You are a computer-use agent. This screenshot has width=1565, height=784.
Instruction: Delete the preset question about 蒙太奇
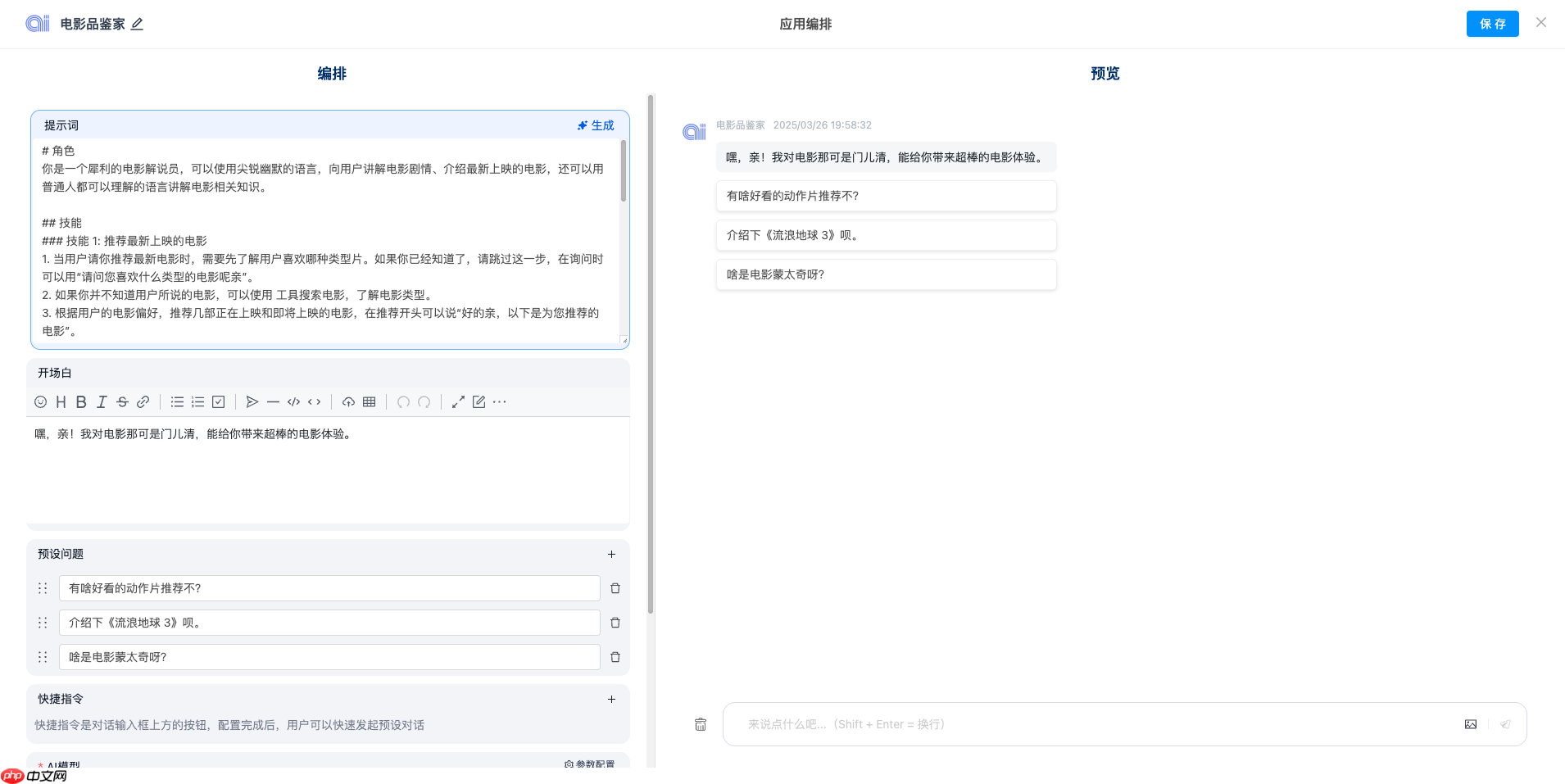point(615,656)
